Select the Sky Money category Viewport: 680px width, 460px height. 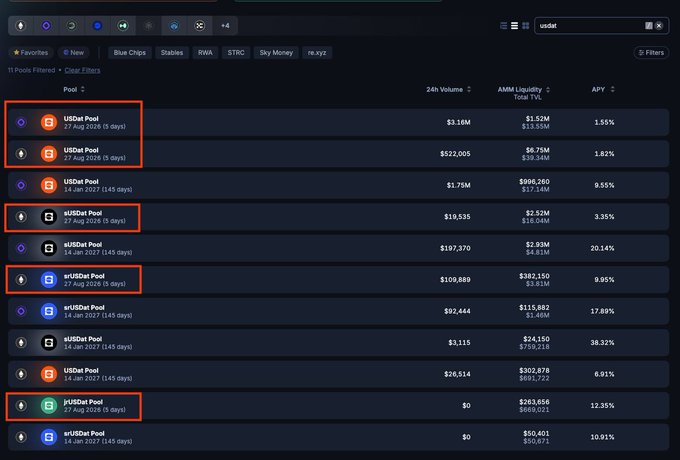coord(276,52)
